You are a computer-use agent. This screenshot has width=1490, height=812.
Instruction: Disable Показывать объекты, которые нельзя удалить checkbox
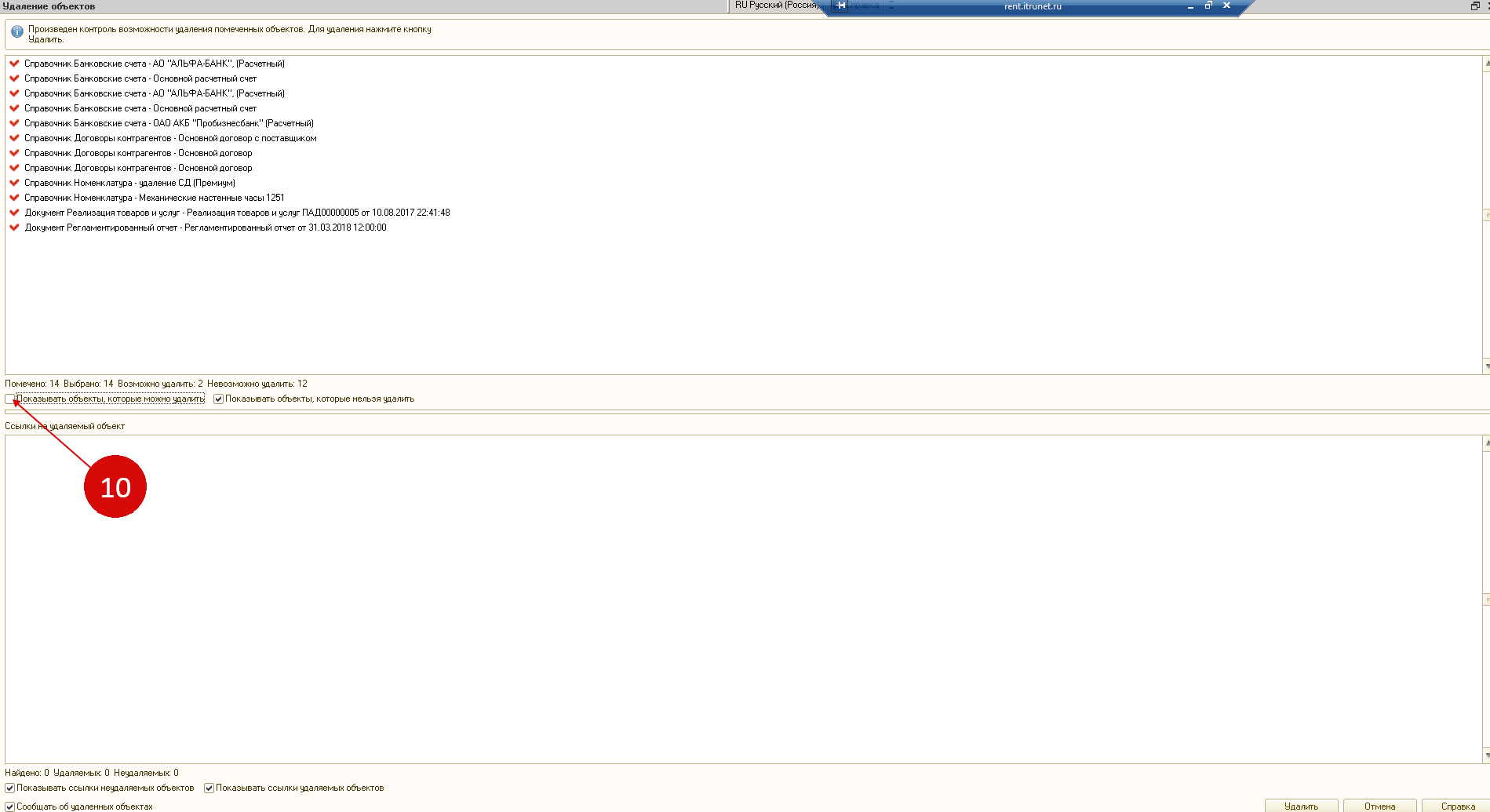coord(219,399)
